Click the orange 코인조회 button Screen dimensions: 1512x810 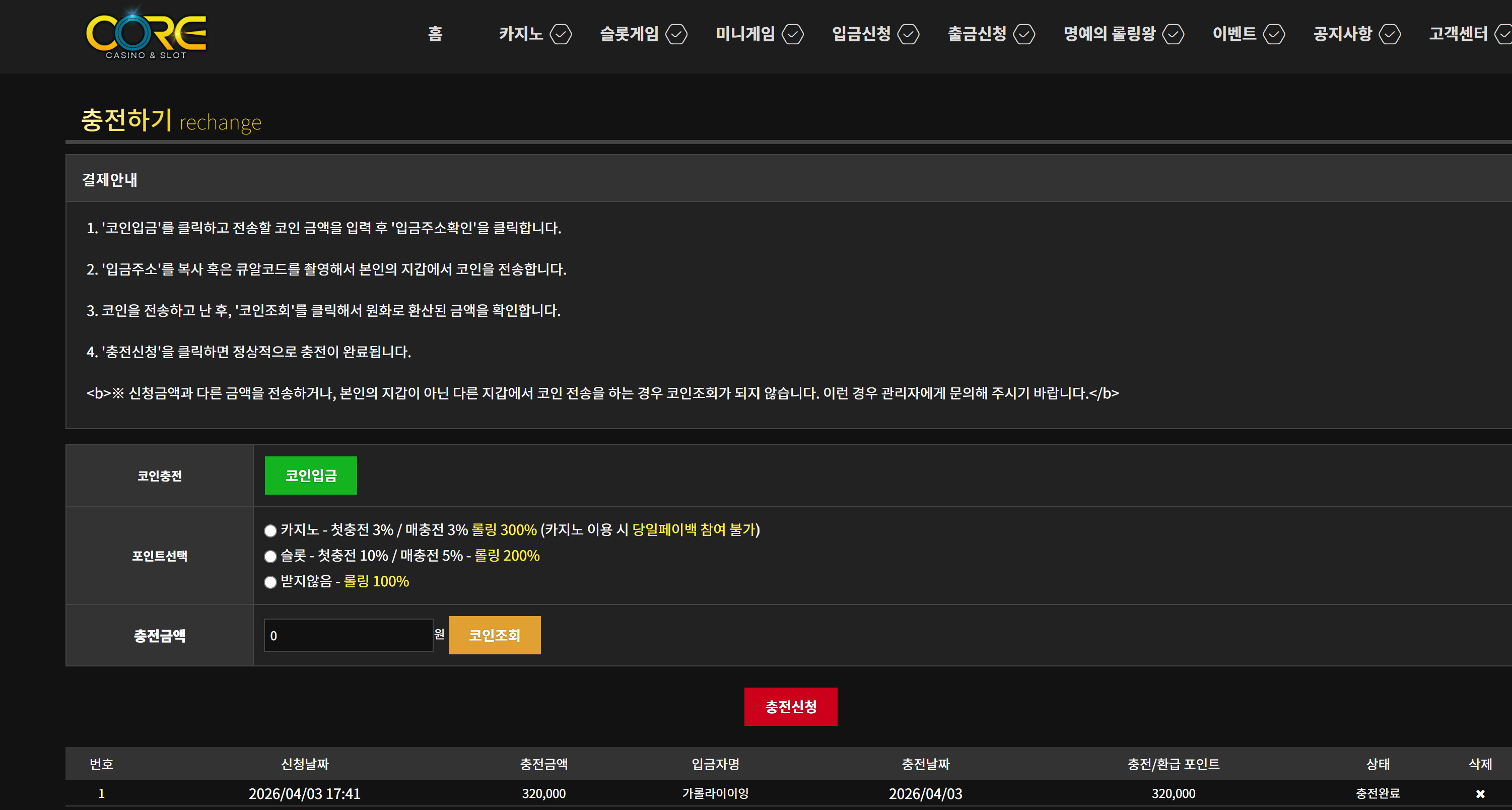pos(494,635)
